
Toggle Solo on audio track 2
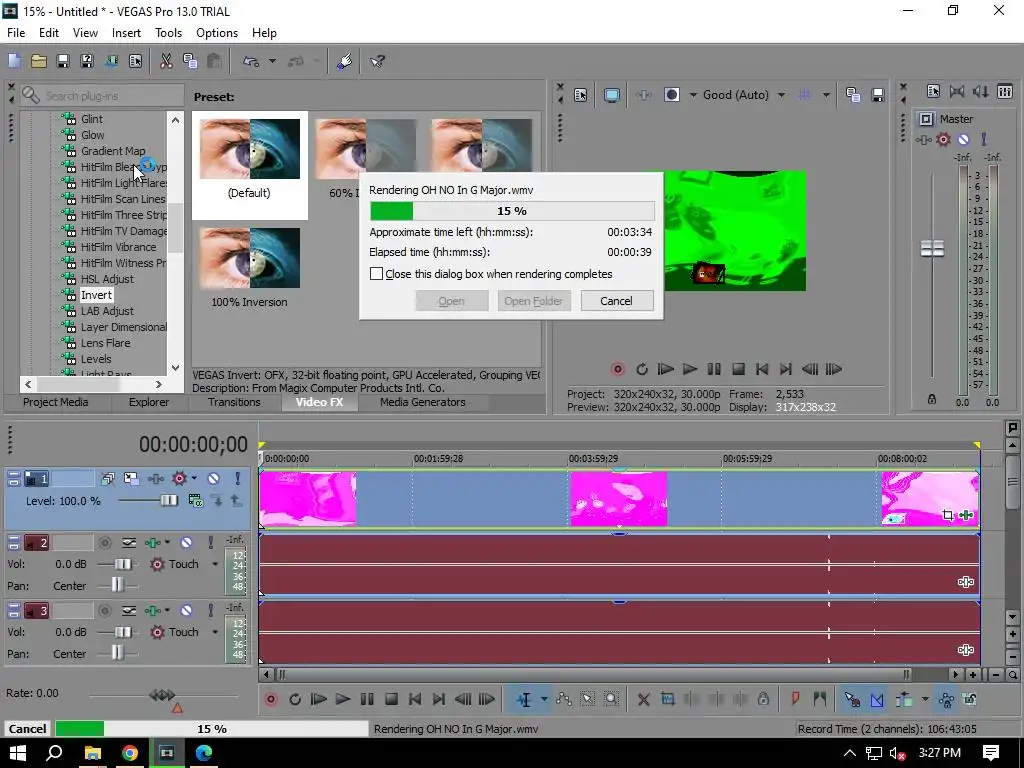pos(210,542)
